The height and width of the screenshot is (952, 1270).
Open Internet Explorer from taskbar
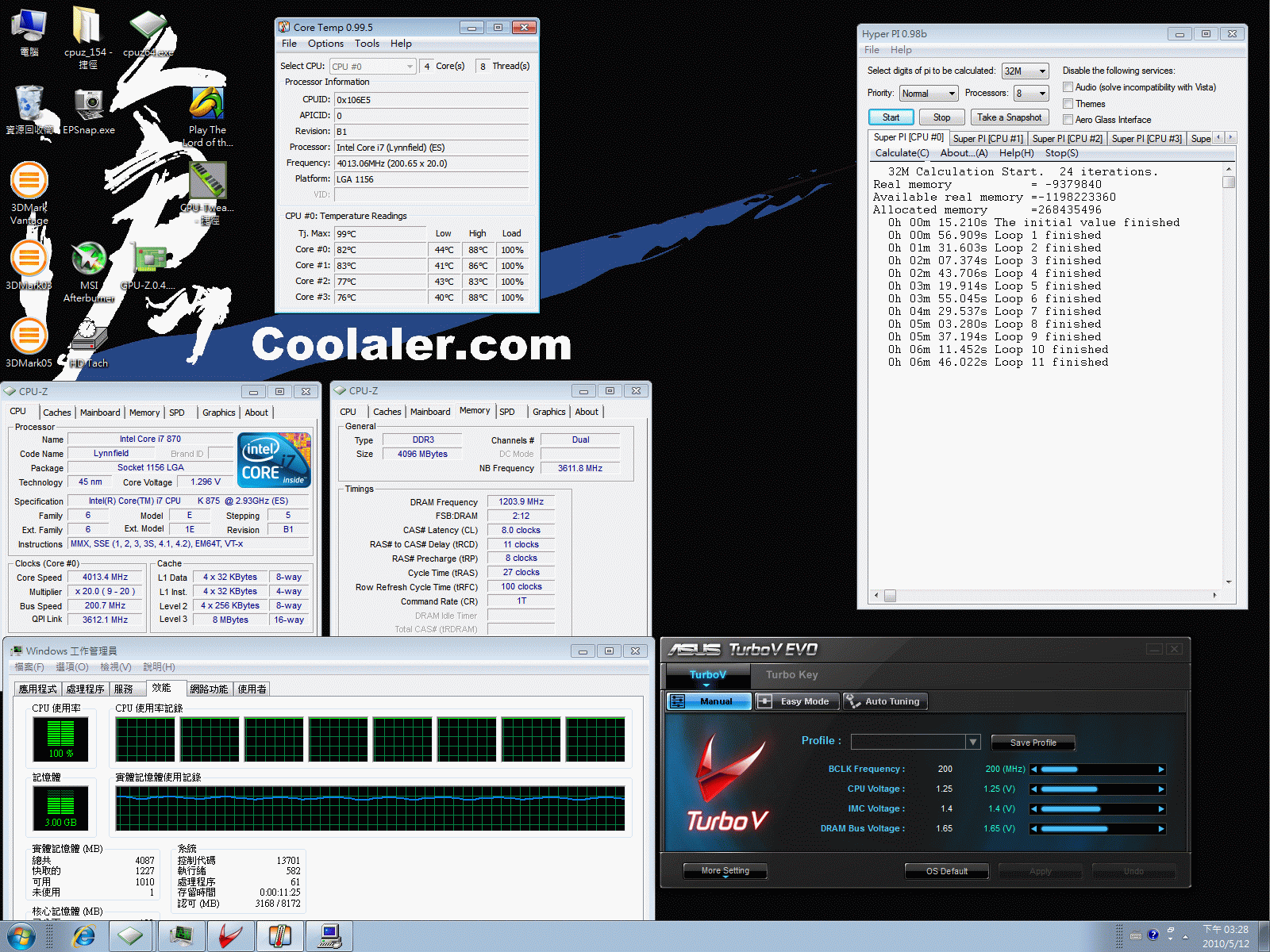tap(83, 937)
